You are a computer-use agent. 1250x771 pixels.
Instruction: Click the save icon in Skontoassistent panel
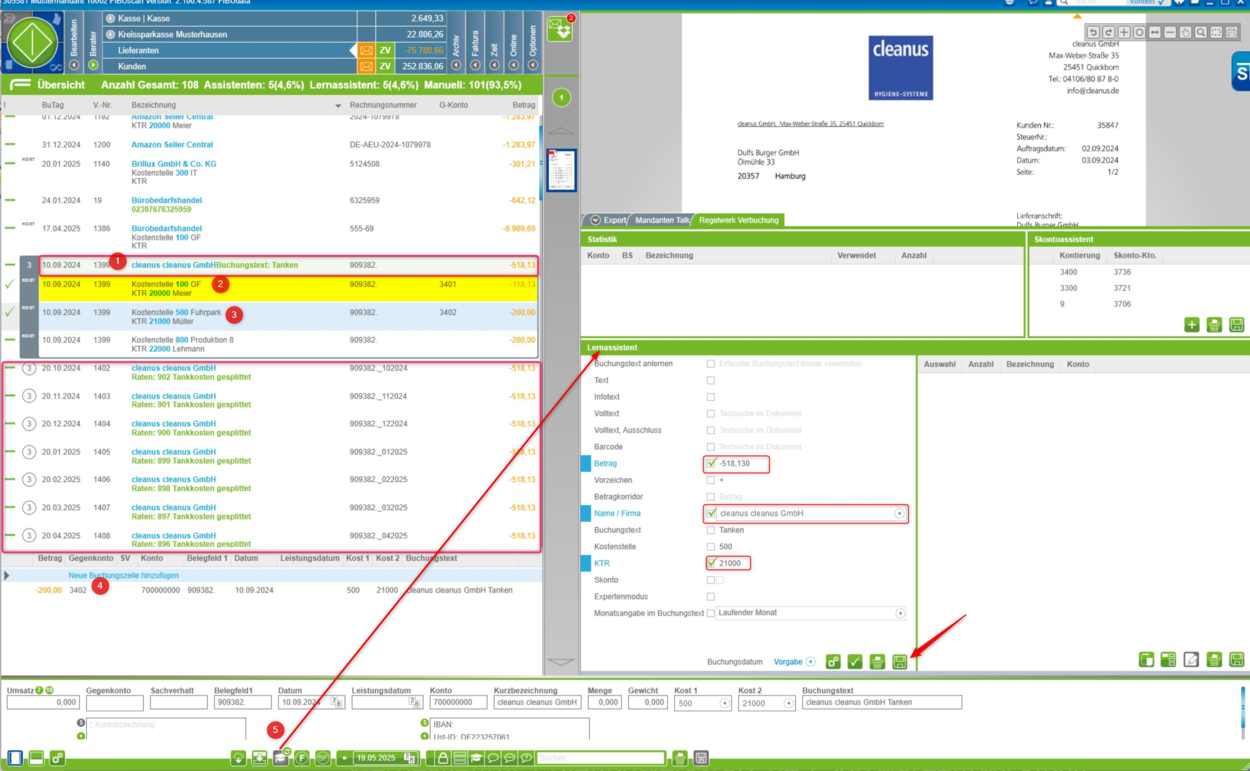pos(1236,325)
